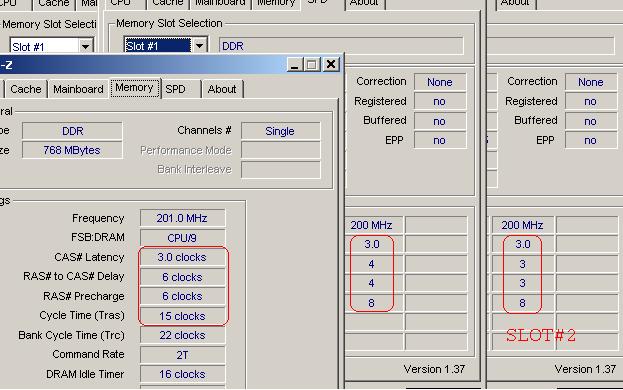Click the 3.0 timing cell in the rightmost window
This screenshot has height=390, width=623.
(x=522, y=244)
